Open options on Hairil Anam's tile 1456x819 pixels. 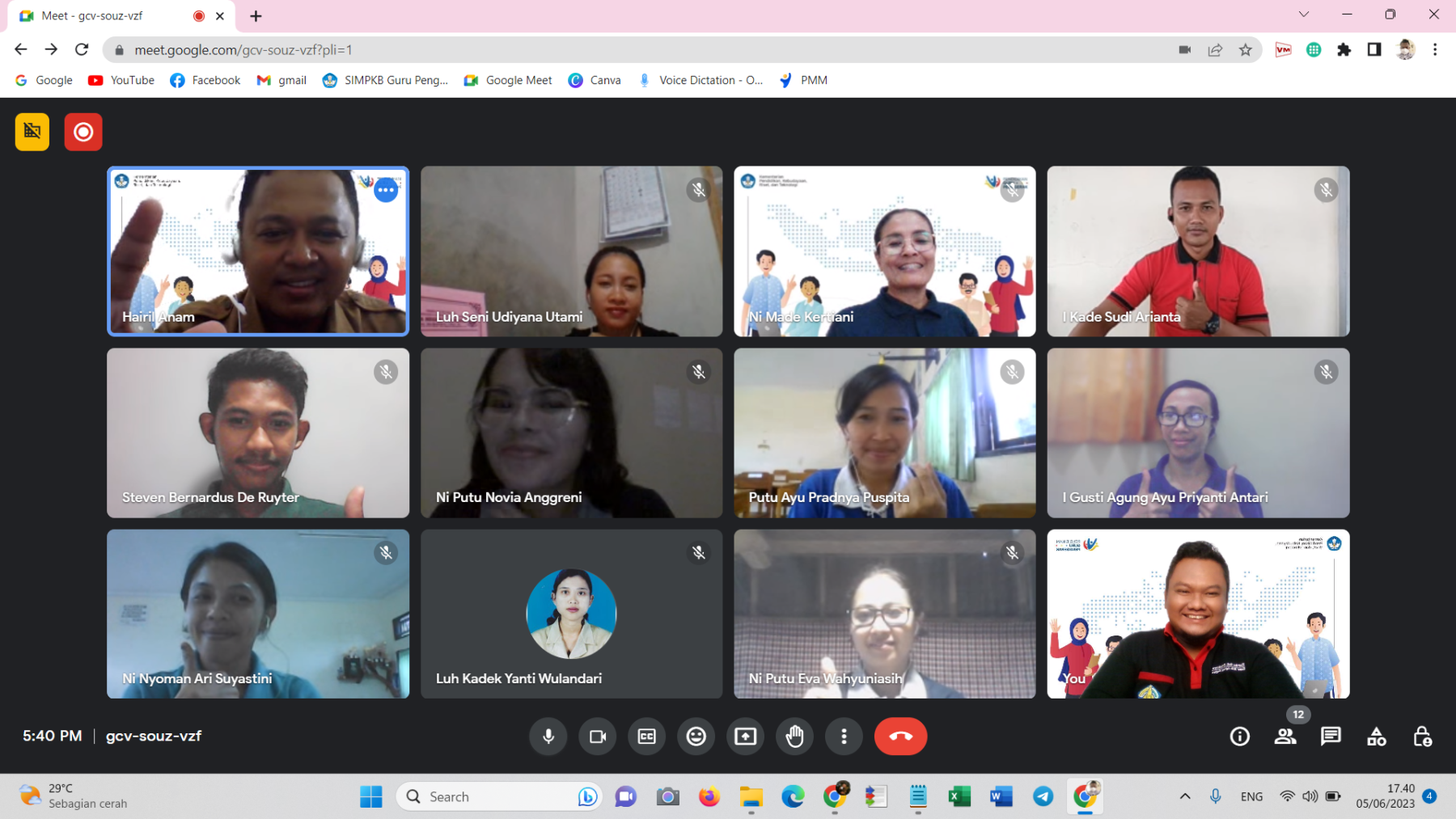[386, 191]
